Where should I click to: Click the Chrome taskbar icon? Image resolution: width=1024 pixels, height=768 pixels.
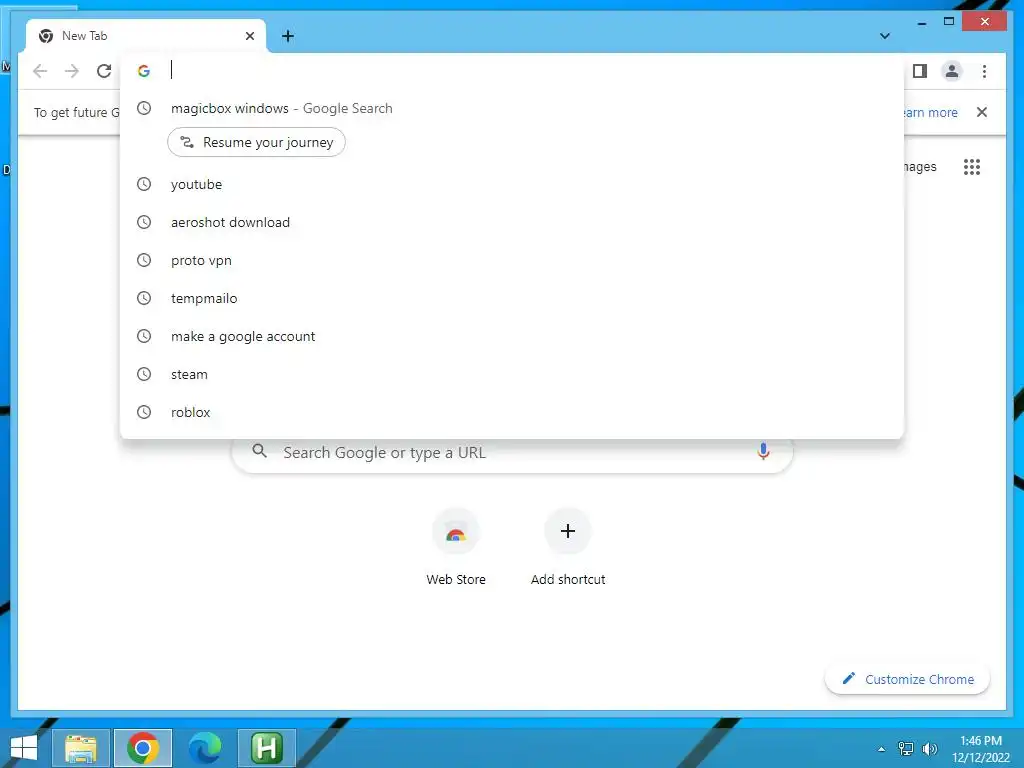[x=143, y=748]
